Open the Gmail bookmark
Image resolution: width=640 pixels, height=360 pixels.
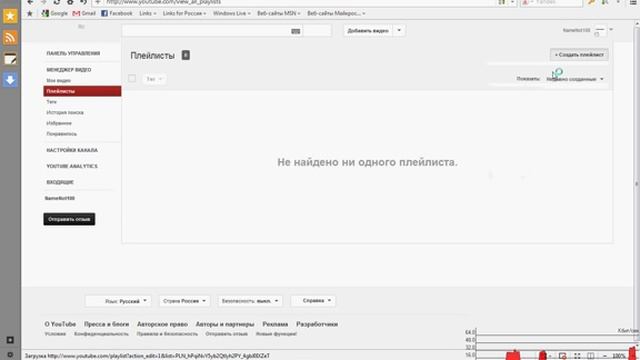coord(84,13)
